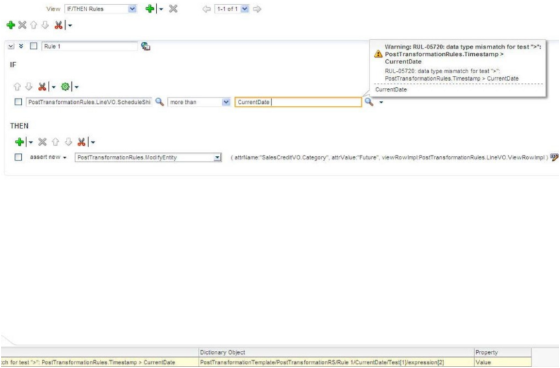Open the dropdown arrow next to rule cut icon
The width and height of the screenshot is (560, 368).
(x=70, y=25)
